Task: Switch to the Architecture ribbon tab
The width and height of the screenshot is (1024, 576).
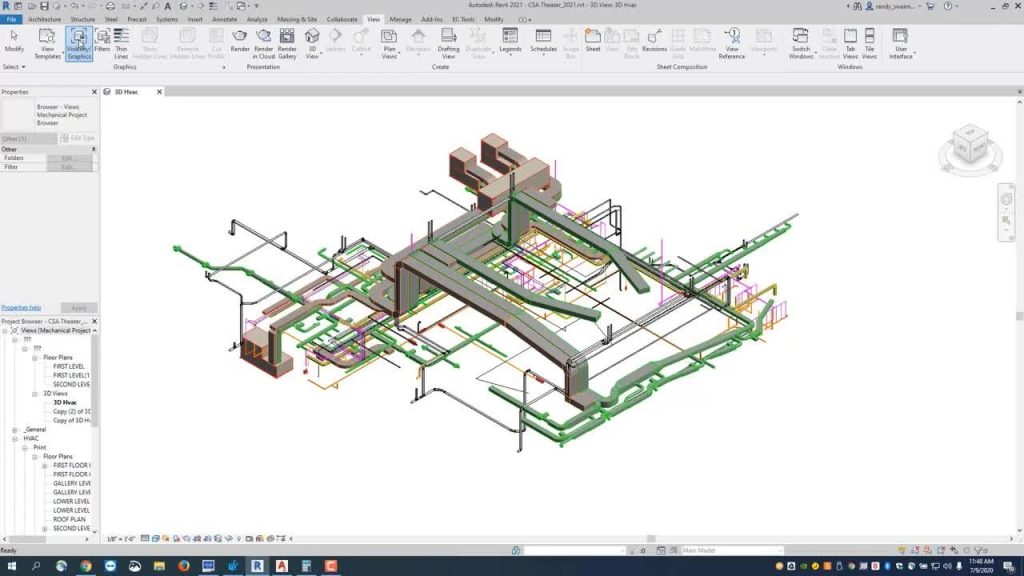Action: (44, 20)
